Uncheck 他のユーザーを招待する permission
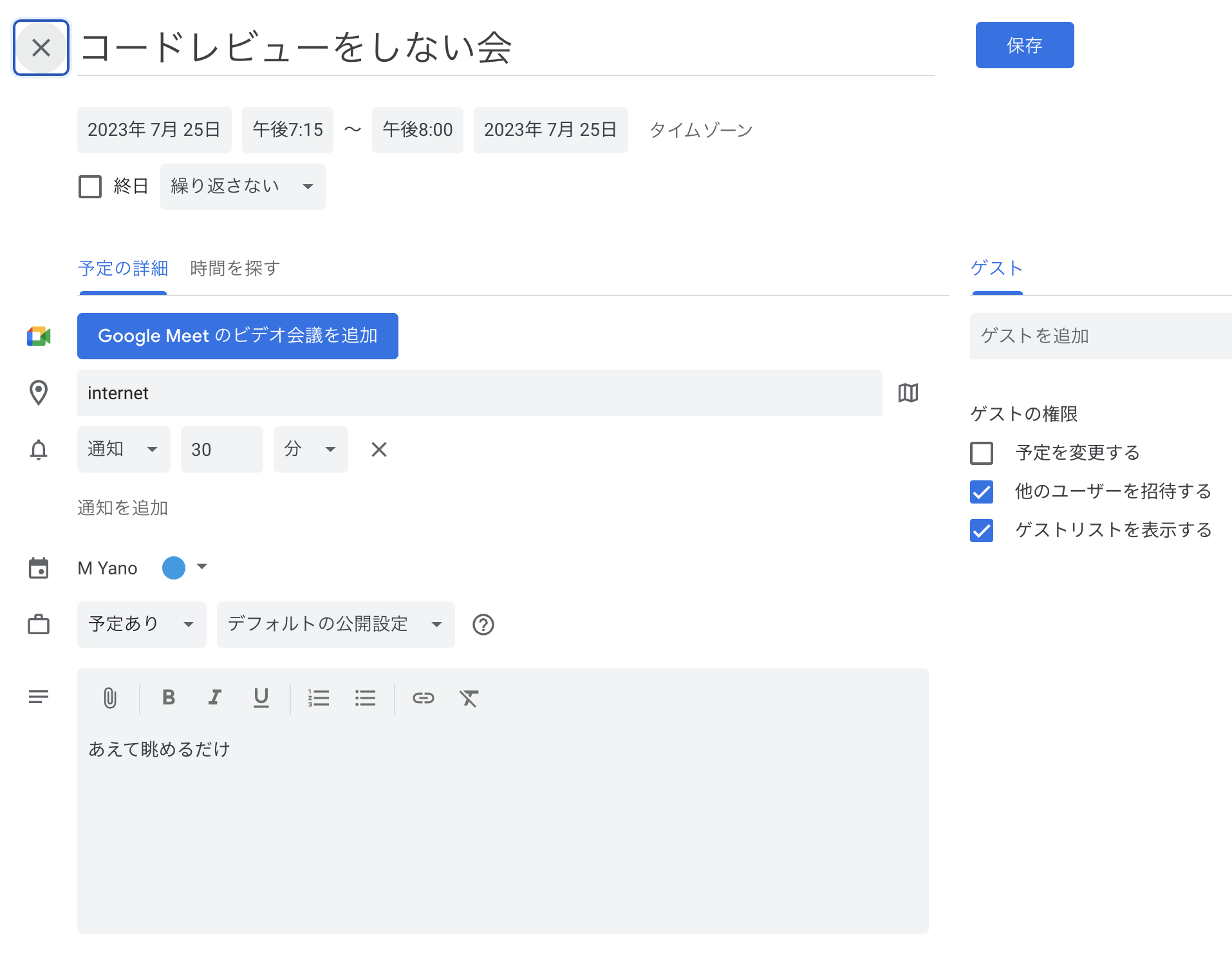The height and width of the screenshot is (962, 1232). (982, 492)
